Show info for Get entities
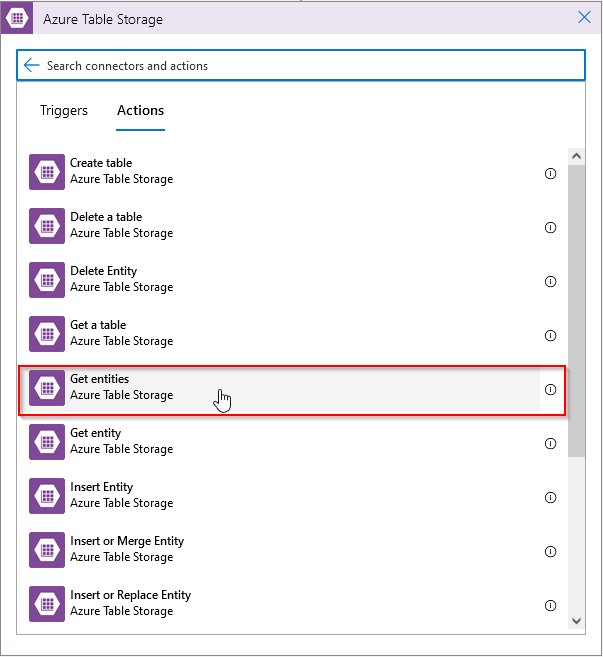 tap(550, 390)
